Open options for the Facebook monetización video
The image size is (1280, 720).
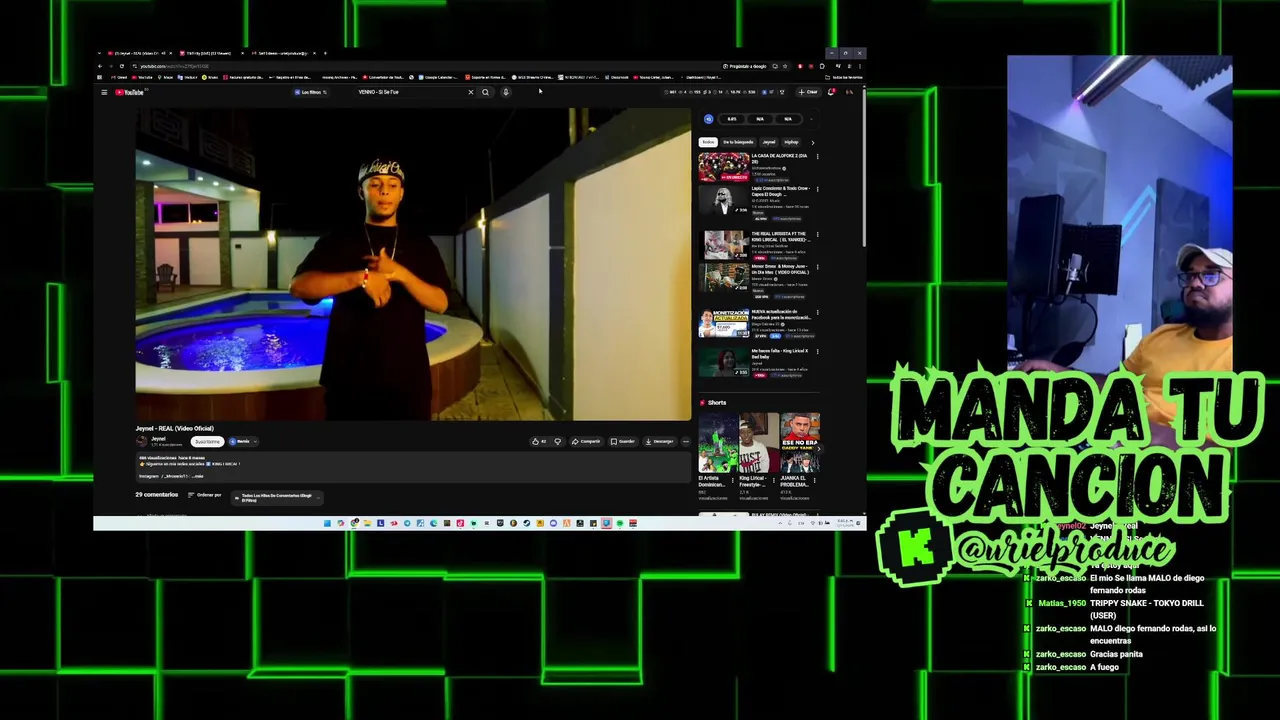817,312
